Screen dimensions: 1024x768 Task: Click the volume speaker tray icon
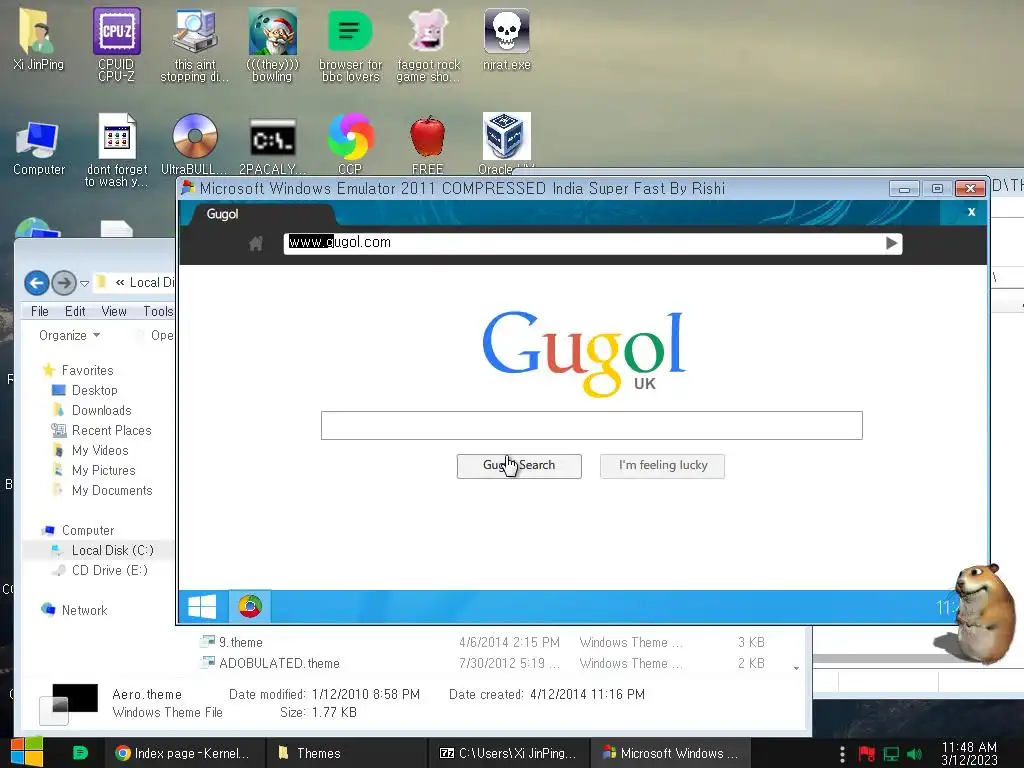pyautogui.click(x=914, y=754)
